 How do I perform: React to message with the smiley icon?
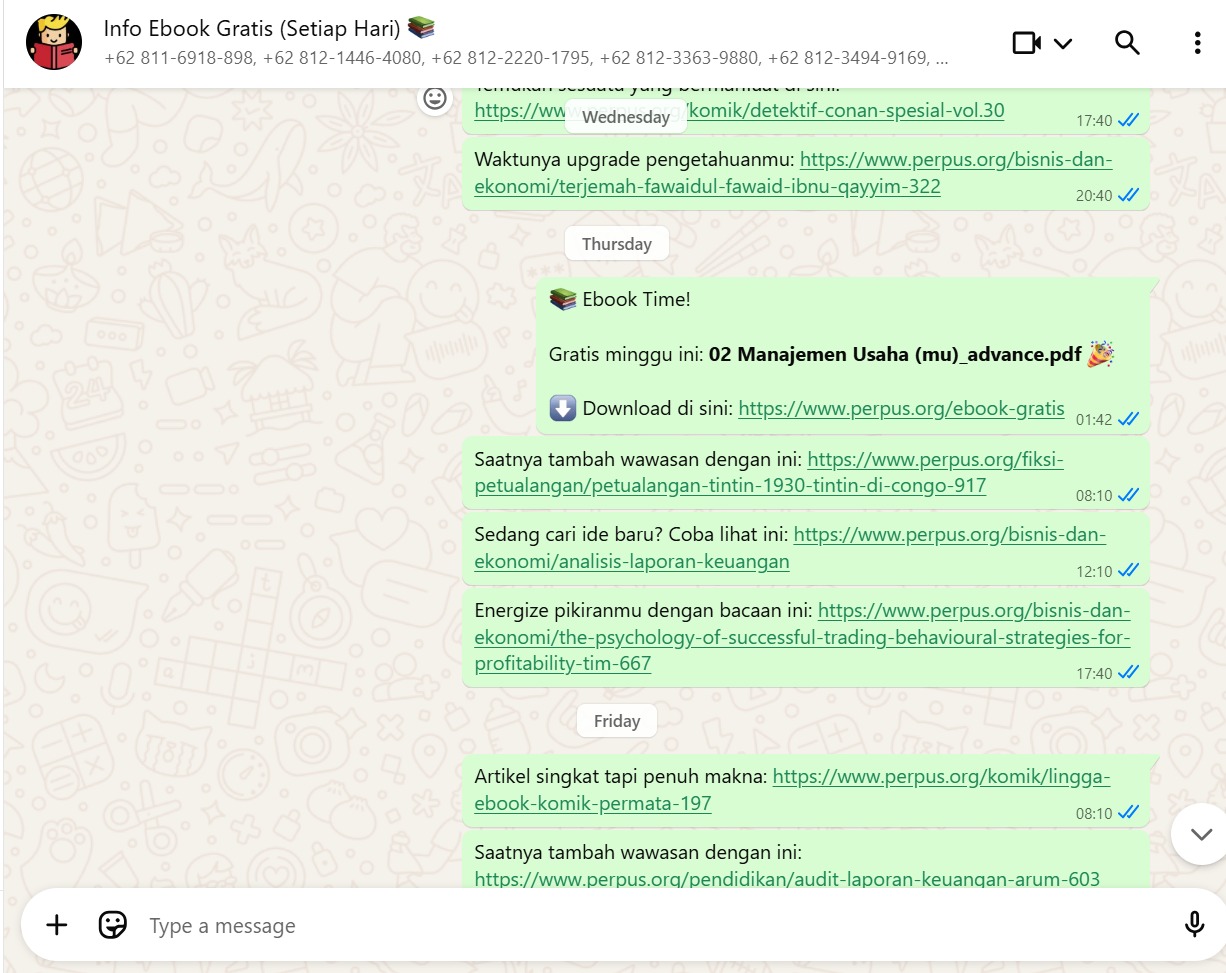click(434, 98)
